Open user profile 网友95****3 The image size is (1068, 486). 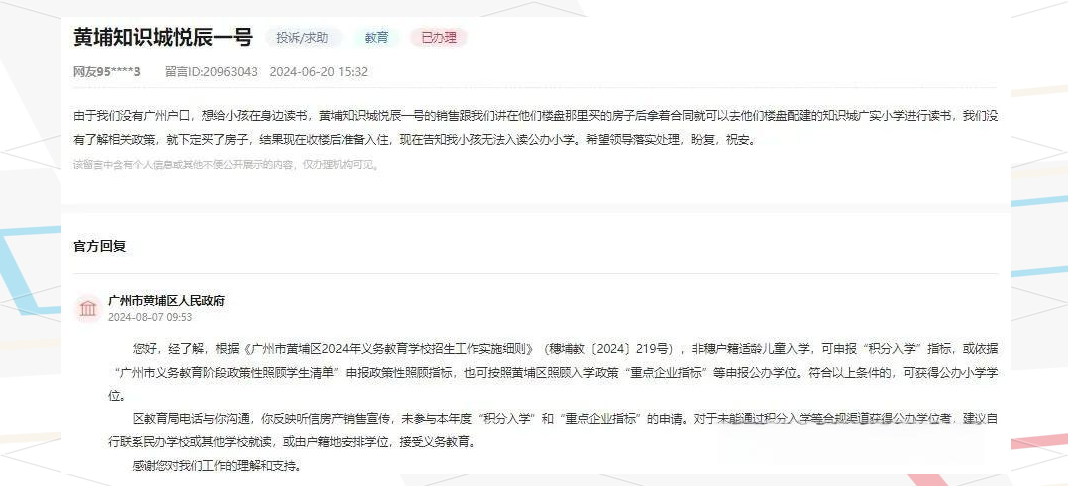tap(107, 71)
